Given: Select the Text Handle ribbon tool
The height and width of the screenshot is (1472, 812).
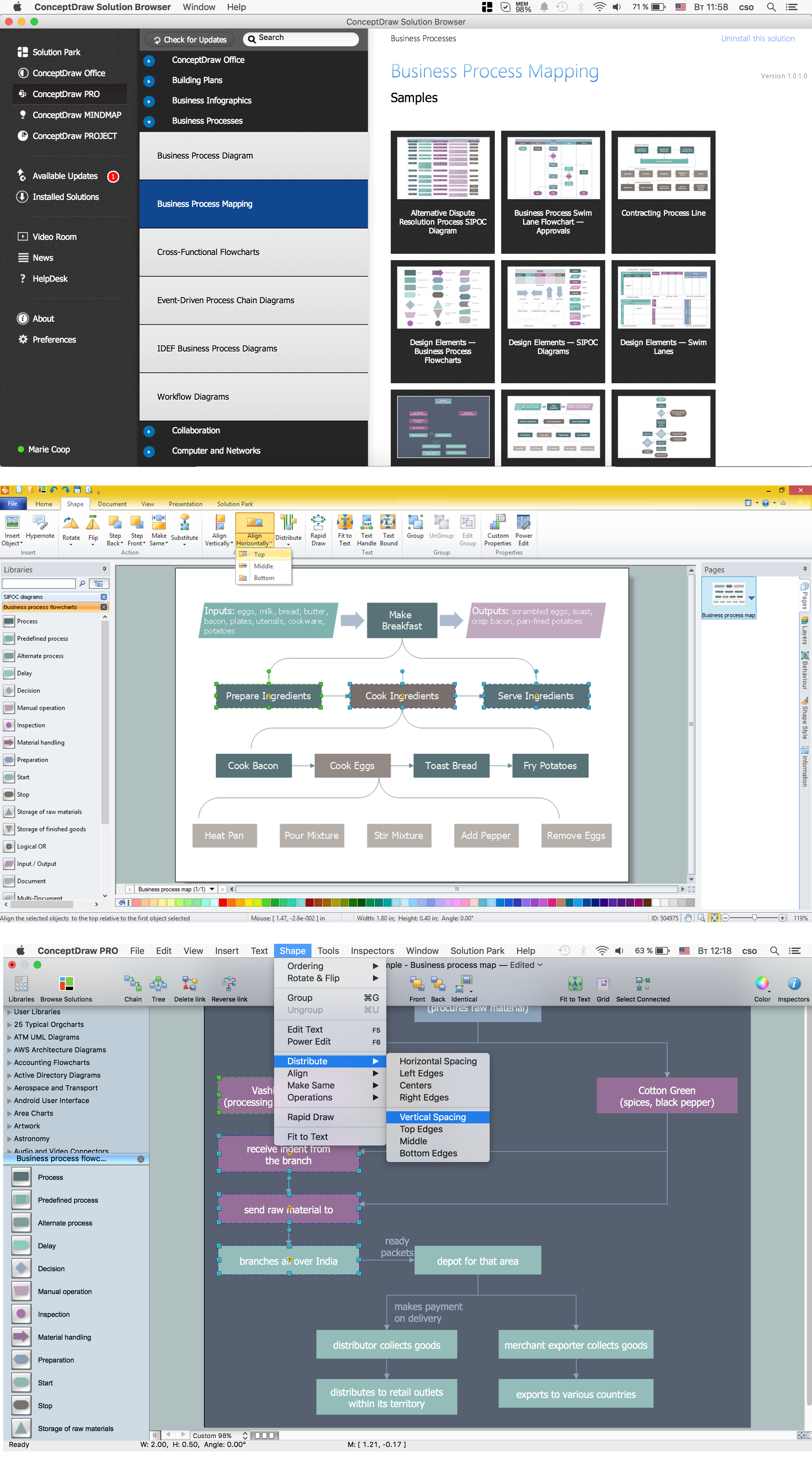Looking at the screenshot, I should click(366, 530).
